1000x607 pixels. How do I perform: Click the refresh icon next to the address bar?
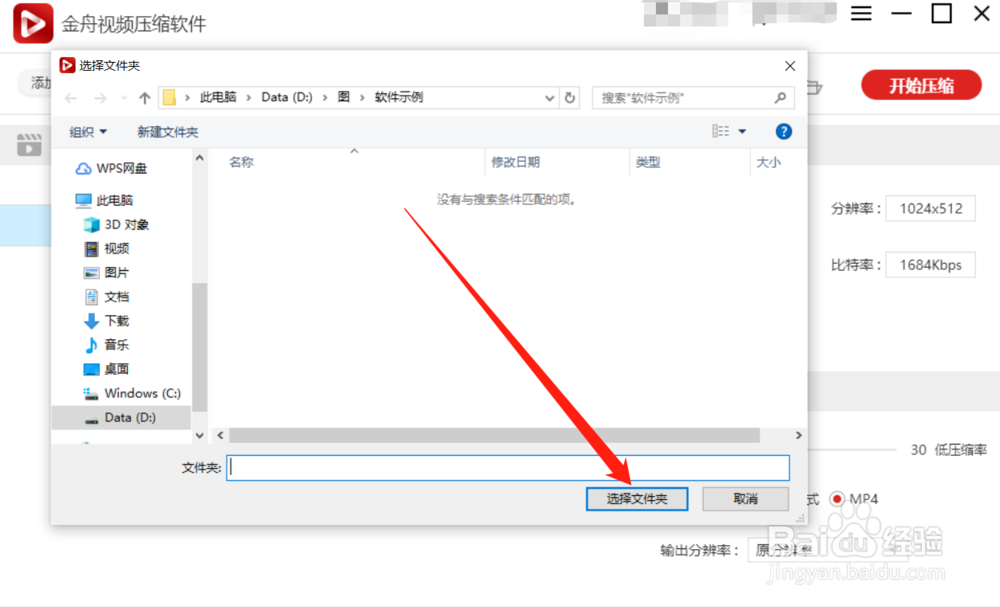tap(570, 98)
